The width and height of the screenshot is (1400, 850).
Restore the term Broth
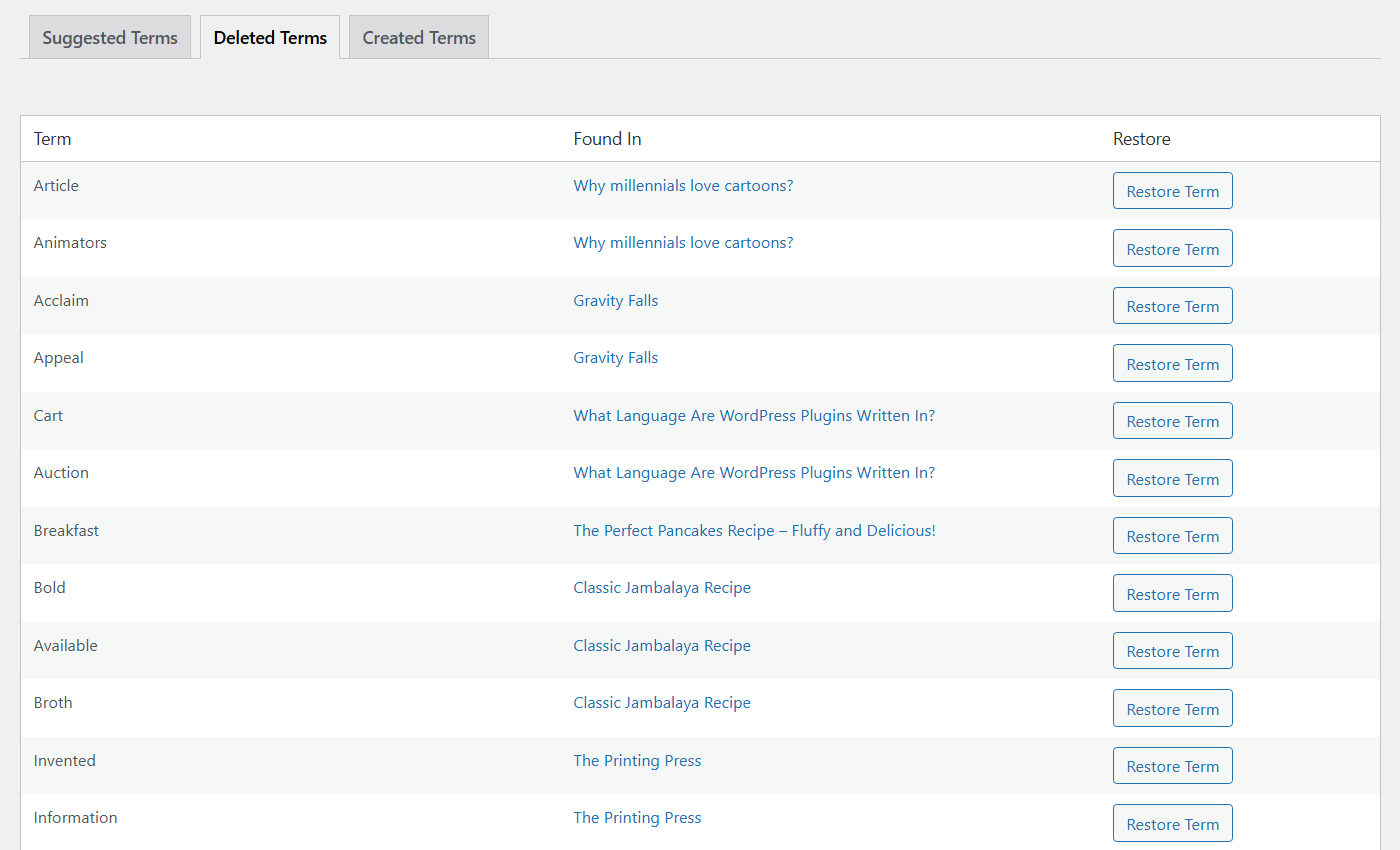(1172, 708)
